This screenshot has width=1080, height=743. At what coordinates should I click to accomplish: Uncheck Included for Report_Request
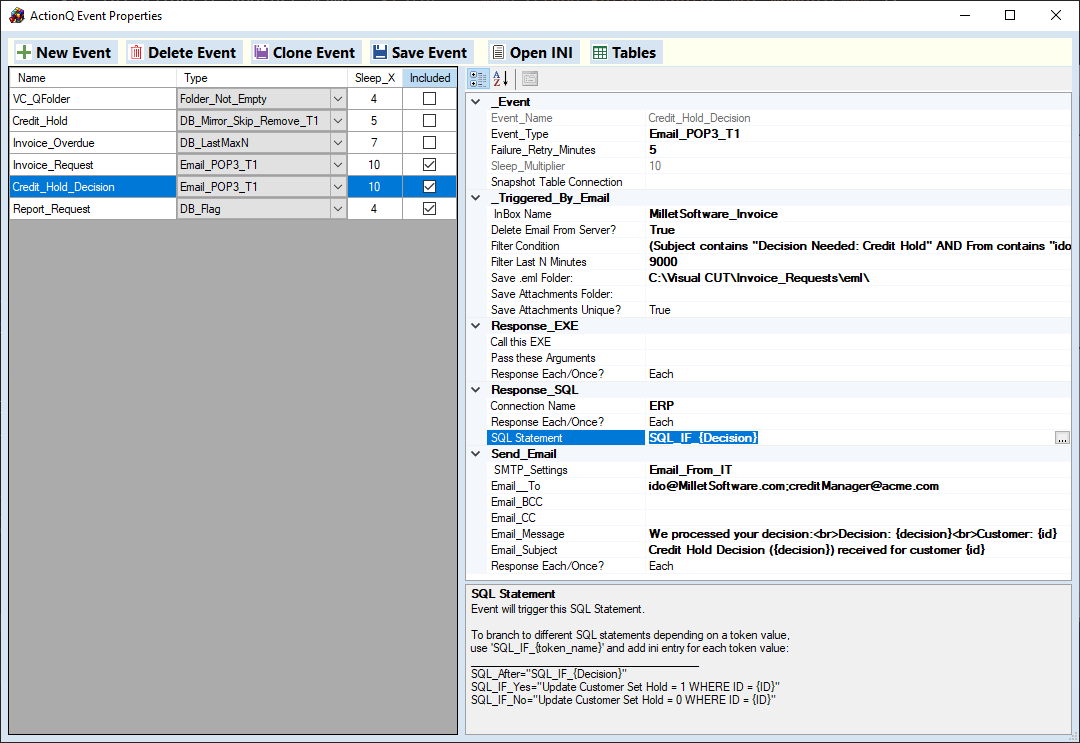click(429, 209)
